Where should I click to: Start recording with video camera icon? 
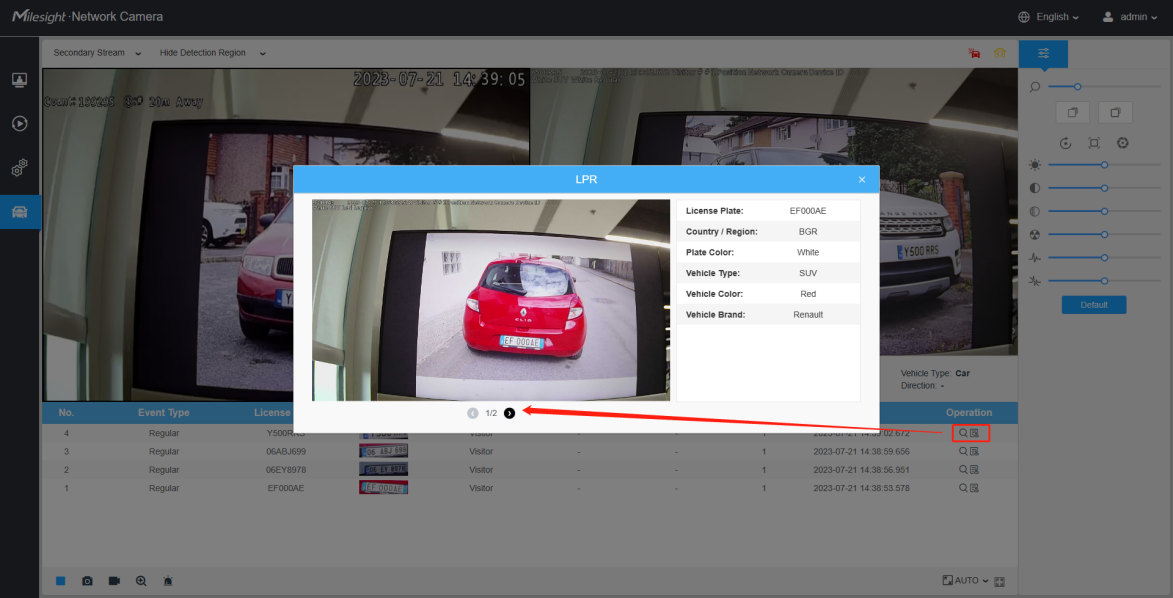pyautogui.click(x=114, y=581)
